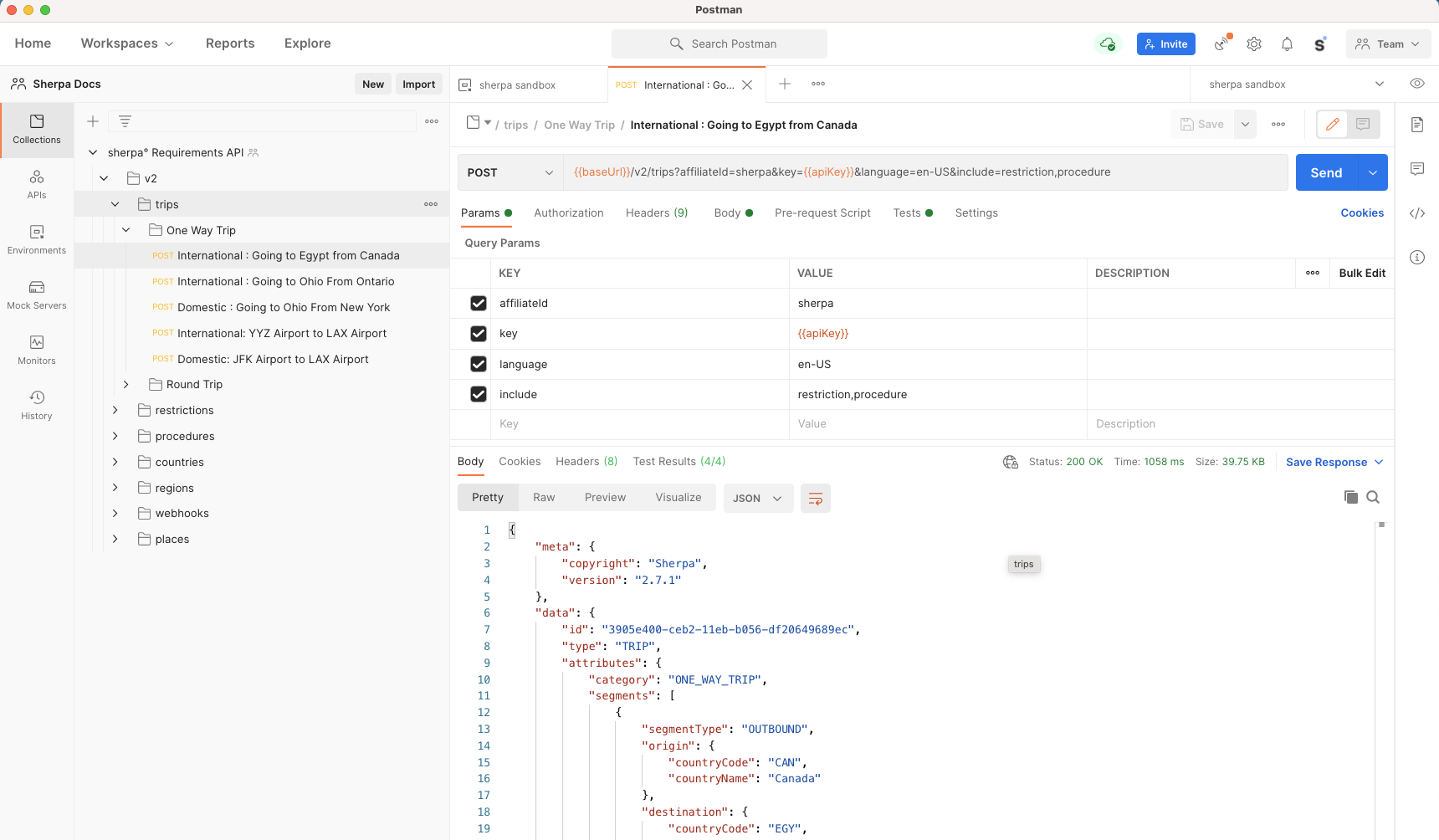Collapse the v2 folder
This screenshot has width=1439, height=840.
tap(104, 178)
